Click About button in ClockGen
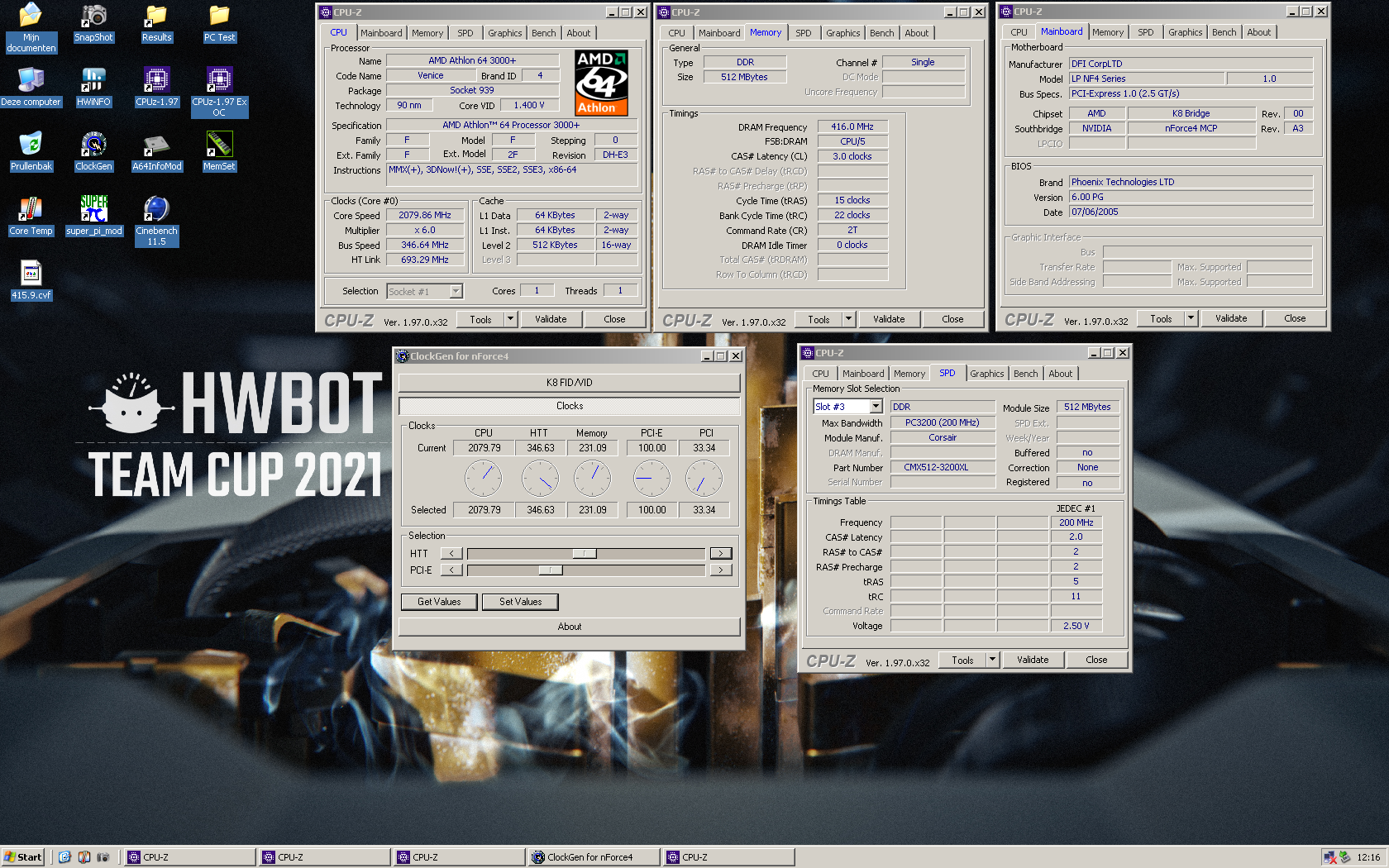The image size is (1389, 868). (x=569, y=627)
